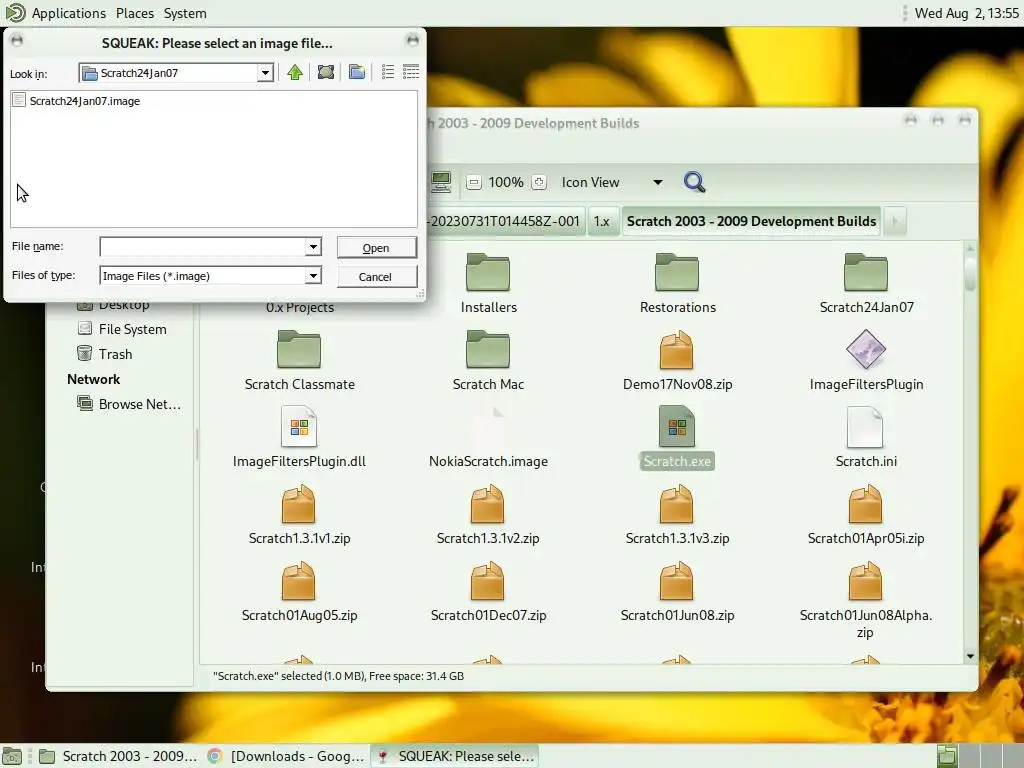Select Scratch01Jun08Alpha.zip archive
This screenshot has height=768, width=1024.
click(866, 601)
